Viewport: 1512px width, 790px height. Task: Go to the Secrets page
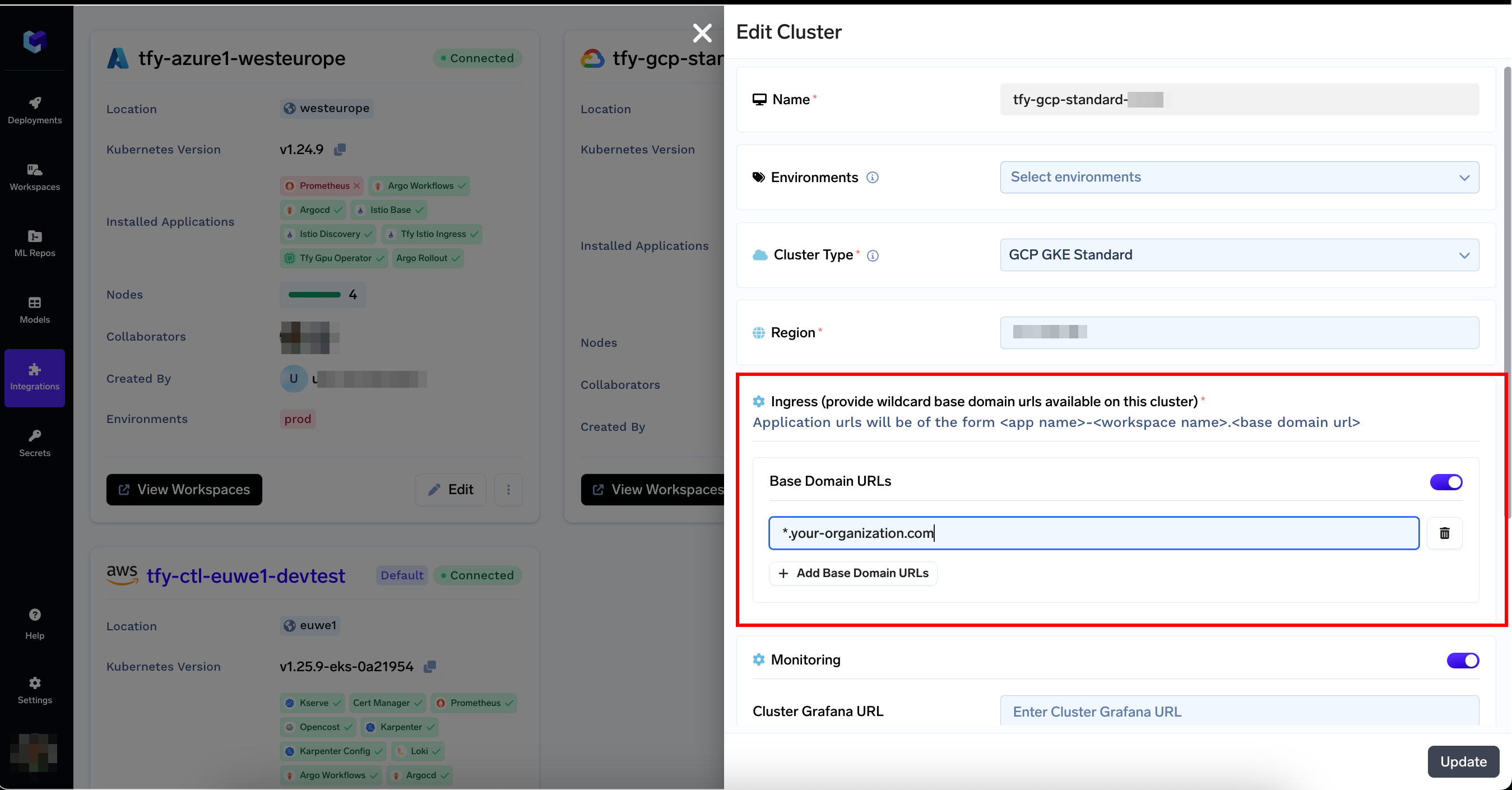coord(35,443)
